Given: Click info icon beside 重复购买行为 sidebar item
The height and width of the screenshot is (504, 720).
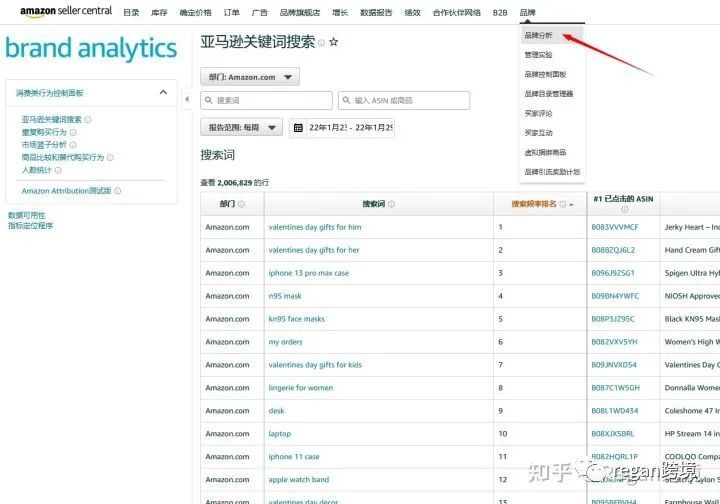Looking at the screenshot, I should coord(73,132).
